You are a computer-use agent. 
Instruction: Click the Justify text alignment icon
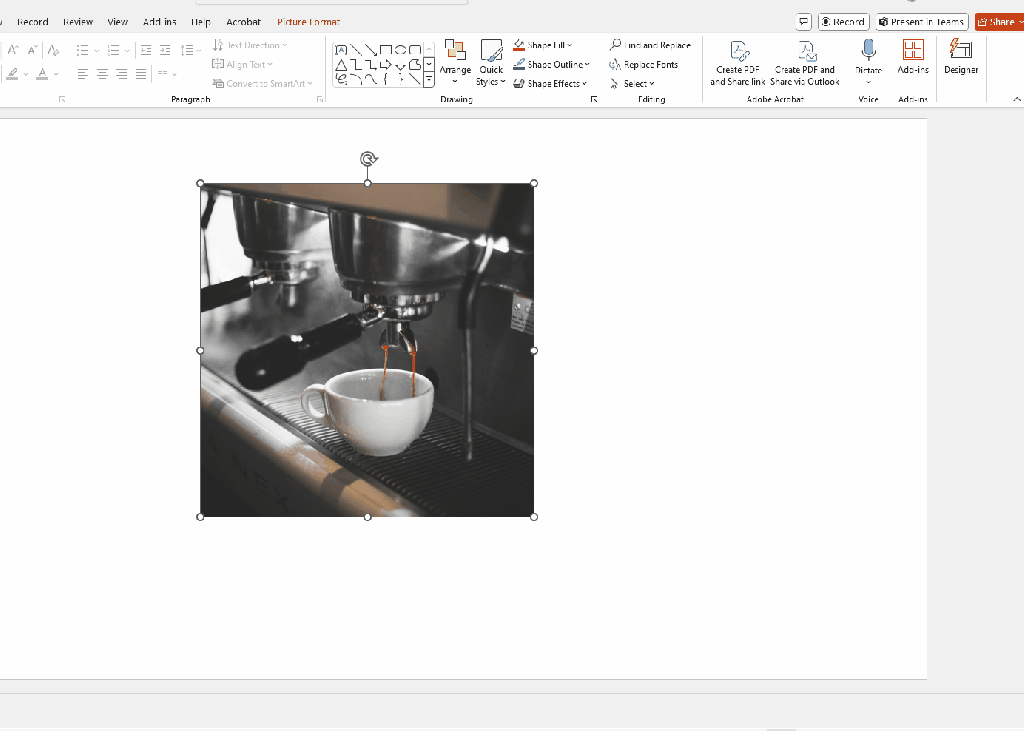coord(141,74)
